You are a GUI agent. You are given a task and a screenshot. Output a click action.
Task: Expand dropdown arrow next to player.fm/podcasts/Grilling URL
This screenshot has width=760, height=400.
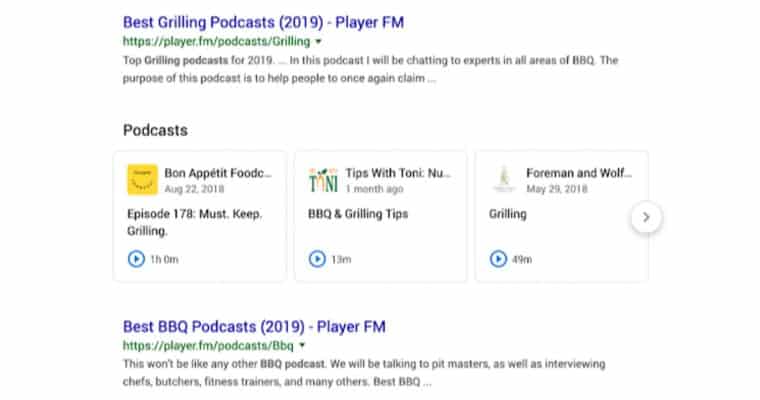318,42
